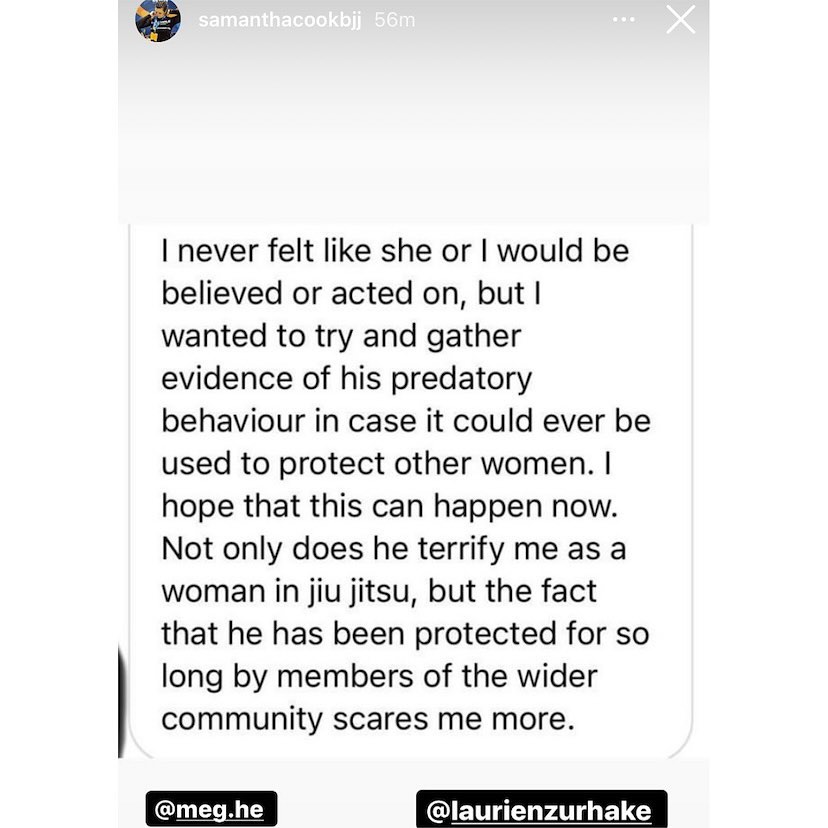The image size is (828, 828).
Task: Click the final line "community scares me more."
Action: (368, 719)
